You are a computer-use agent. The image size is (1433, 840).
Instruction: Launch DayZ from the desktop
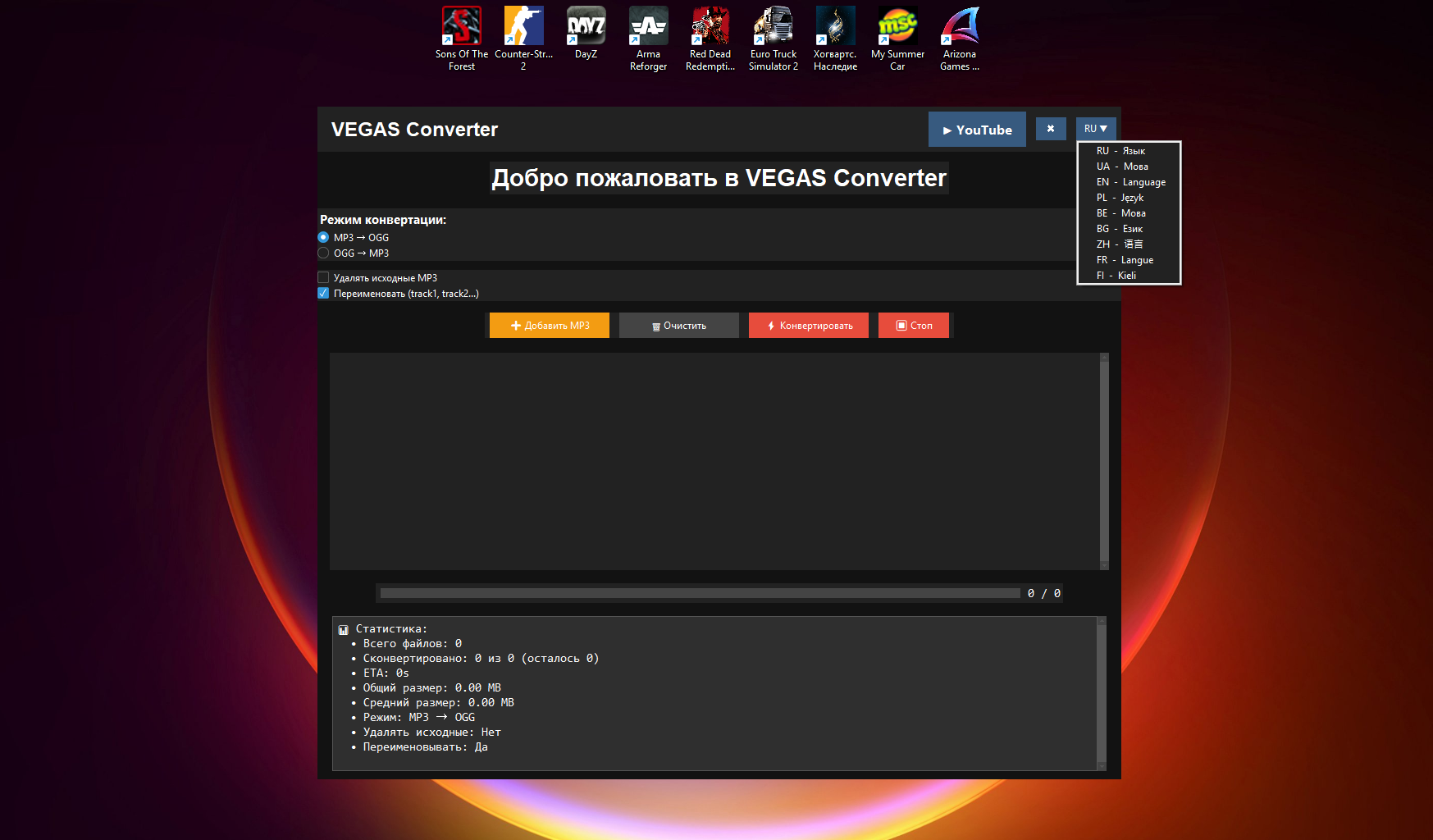coord(586,26)
